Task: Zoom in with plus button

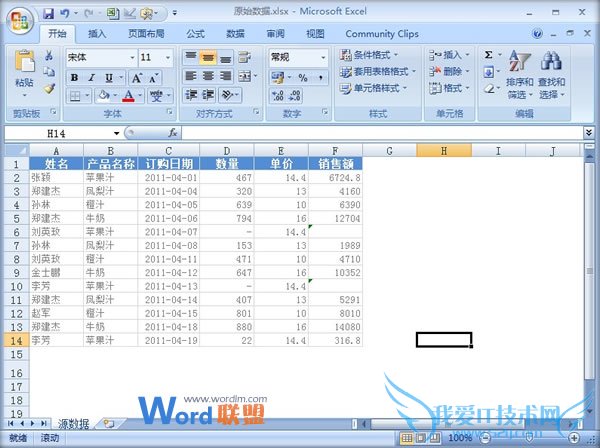Action: [x=573, y=438]
